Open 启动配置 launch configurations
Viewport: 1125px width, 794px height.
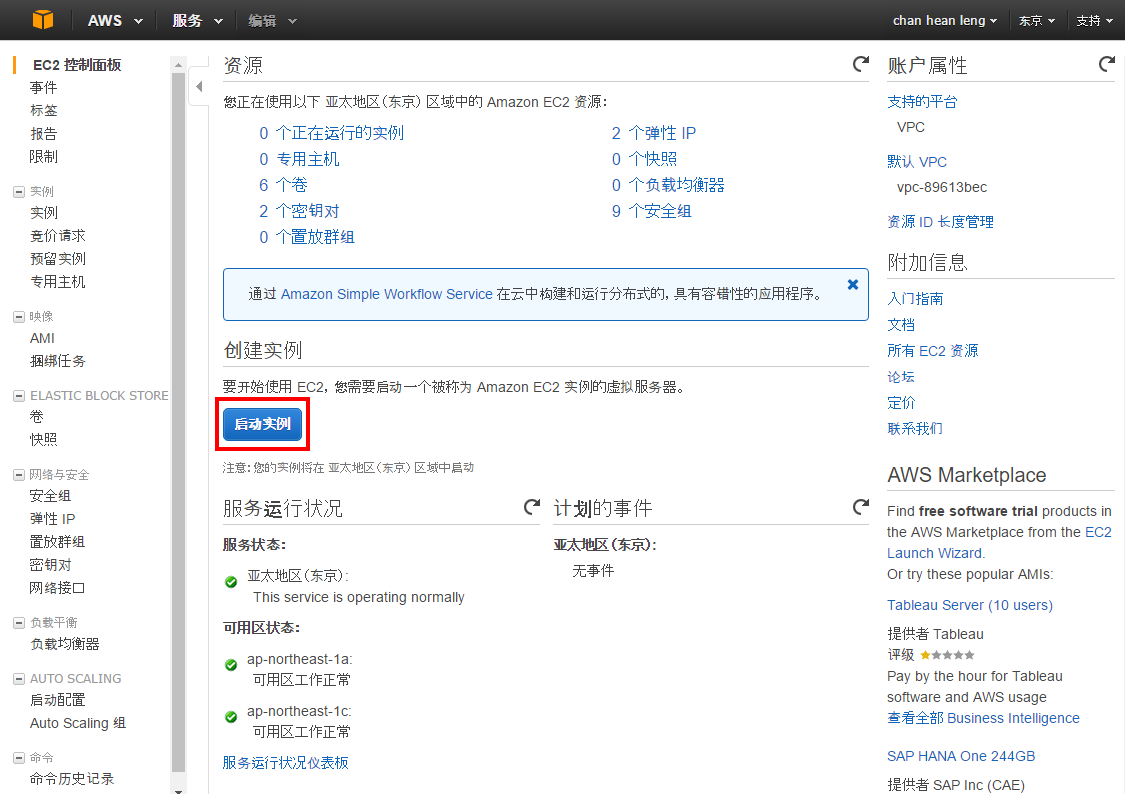tap(57, 700)
